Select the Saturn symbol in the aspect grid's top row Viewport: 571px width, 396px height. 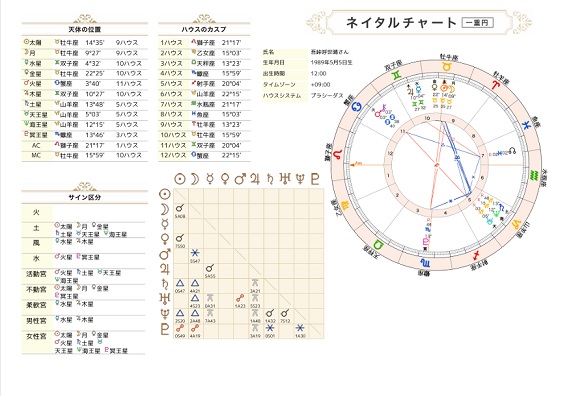[270, 179]
